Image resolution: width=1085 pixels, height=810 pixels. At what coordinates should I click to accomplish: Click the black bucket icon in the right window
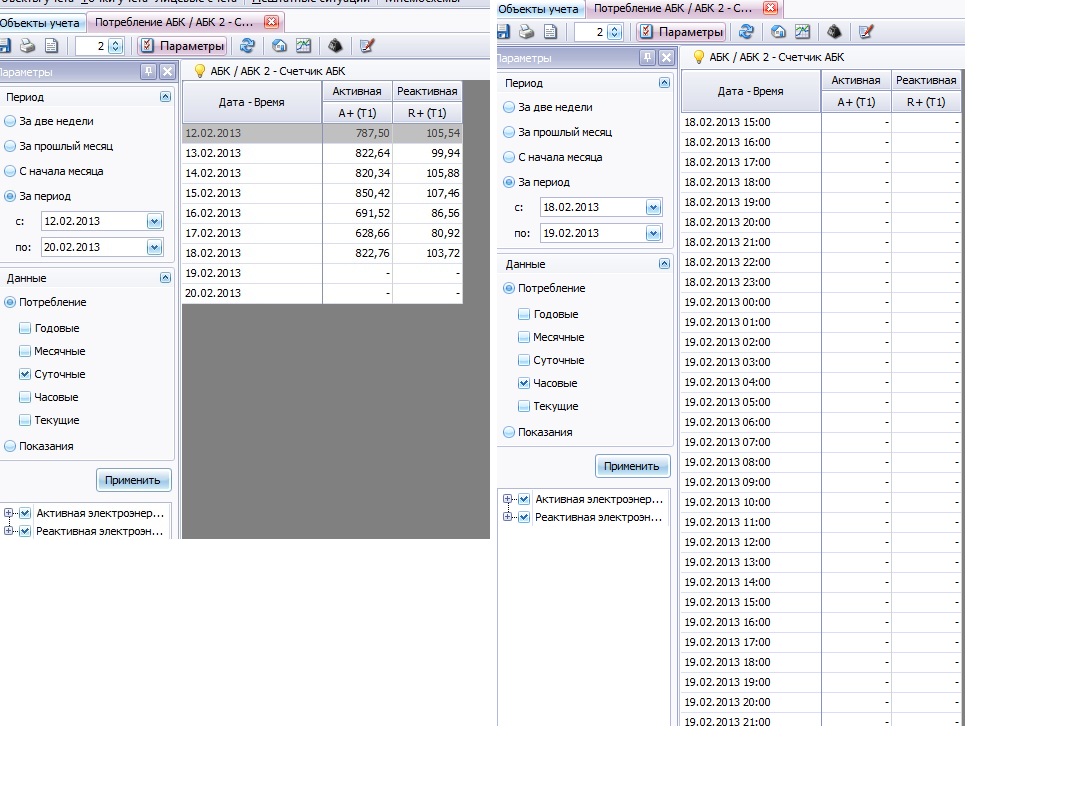tap(835, 32)
